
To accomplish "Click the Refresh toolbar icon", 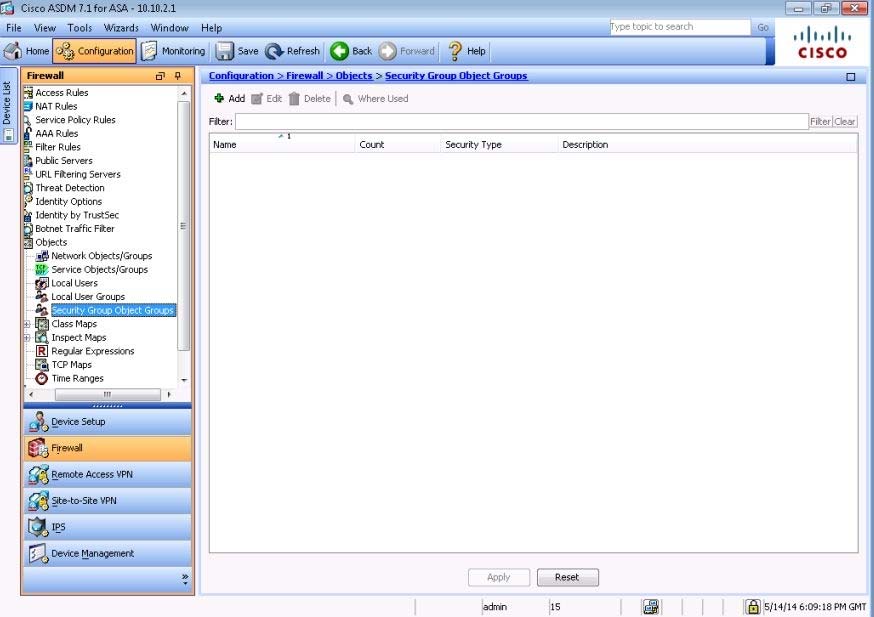I will 274,51.
